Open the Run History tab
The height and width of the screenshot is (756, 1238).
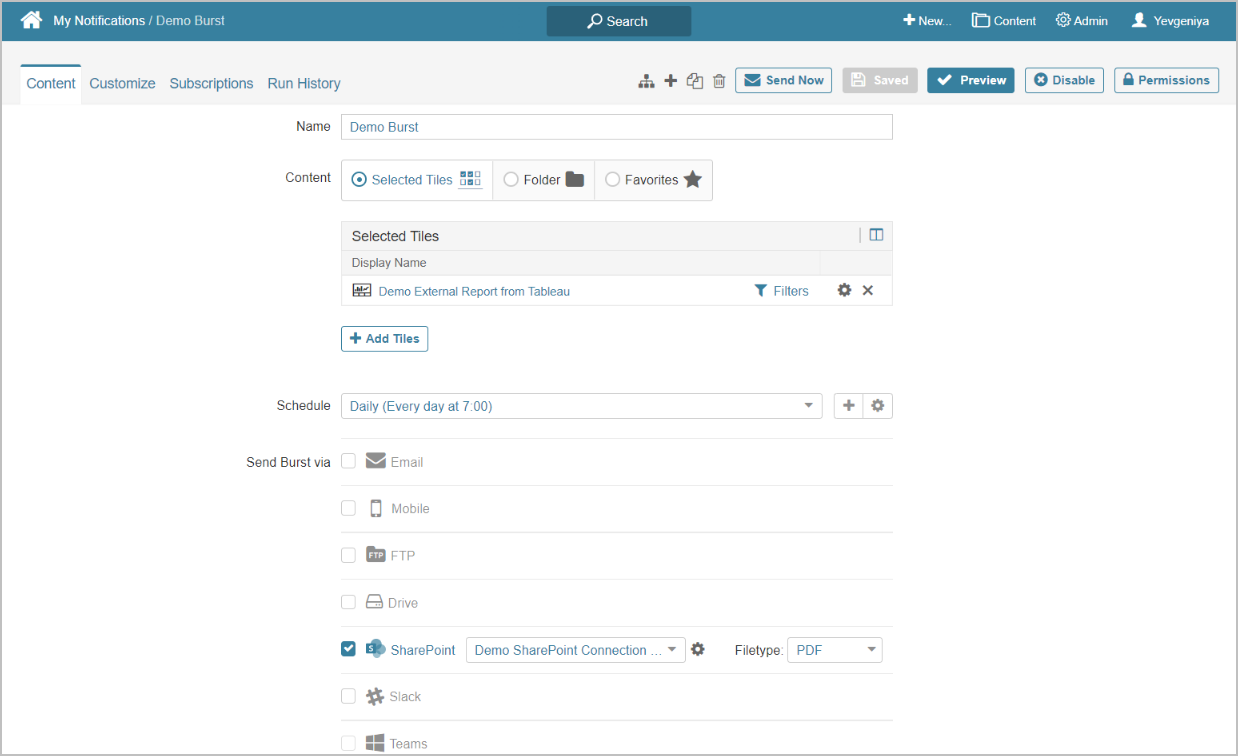click(304, 84)
